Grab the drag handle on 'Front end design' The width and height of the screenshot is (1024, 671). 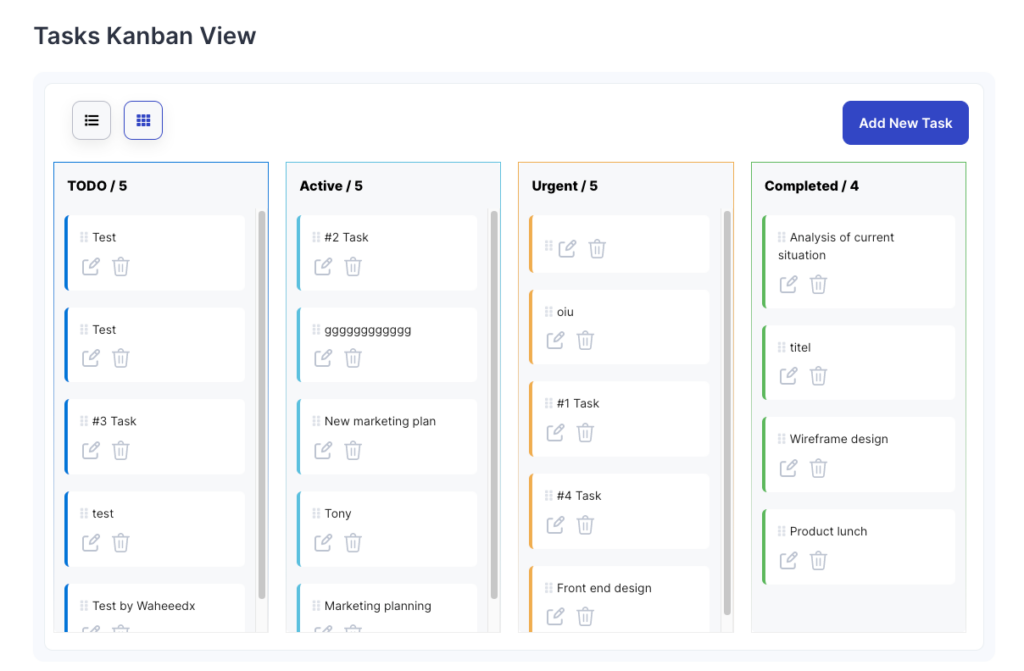point(548,588)
